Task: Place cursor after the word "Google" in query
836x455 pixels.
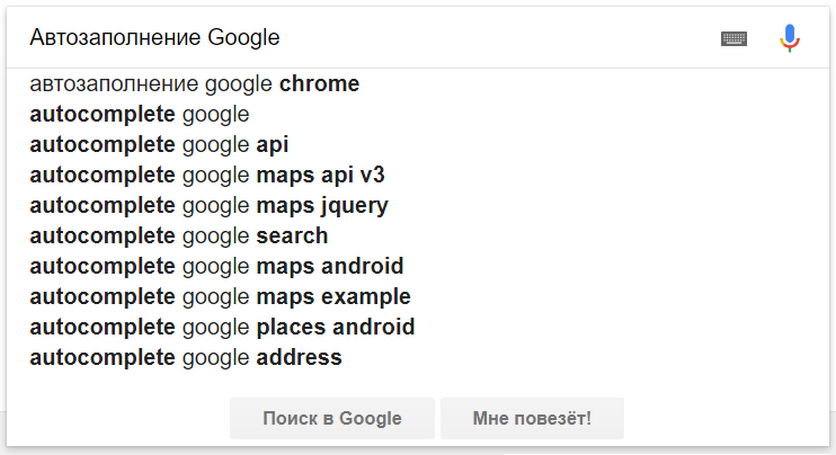Action: tap(281, 39)
